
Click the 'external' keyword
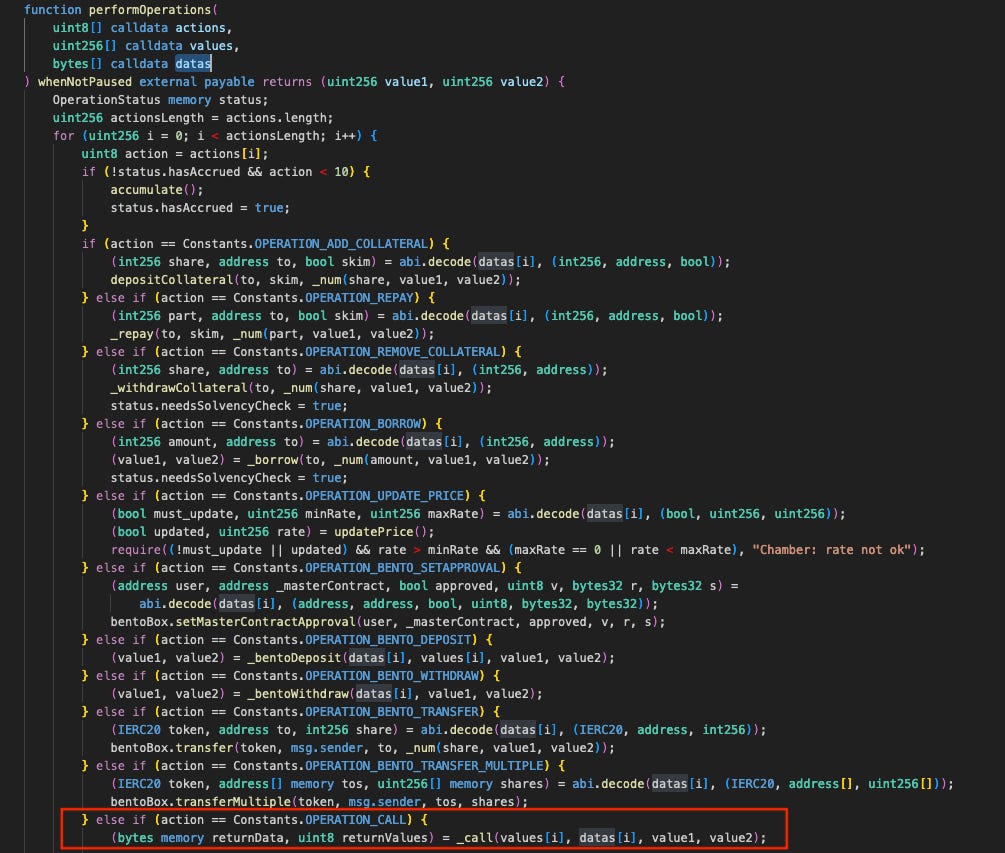tap(168, 81)
